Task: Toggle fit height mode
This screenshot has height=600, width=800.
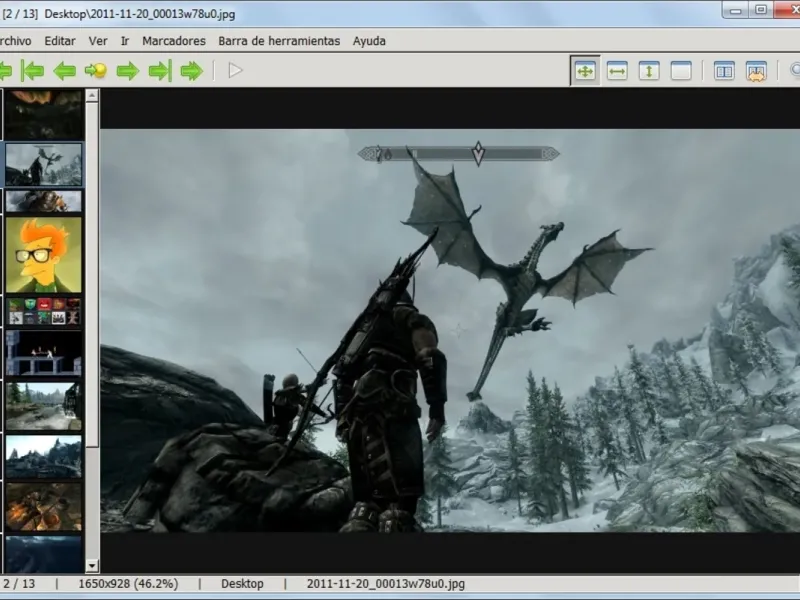Action: pos(649,71)
